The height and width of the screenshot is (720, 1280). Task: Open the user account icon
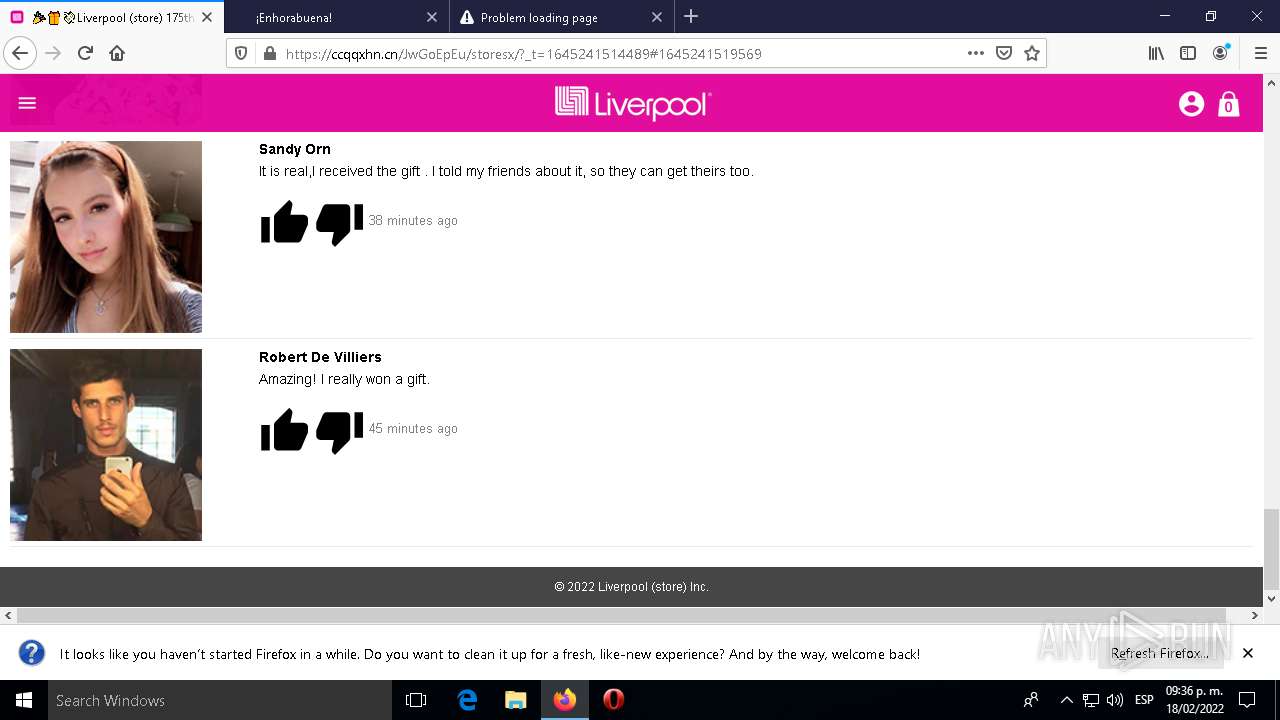click(1191, 103)
